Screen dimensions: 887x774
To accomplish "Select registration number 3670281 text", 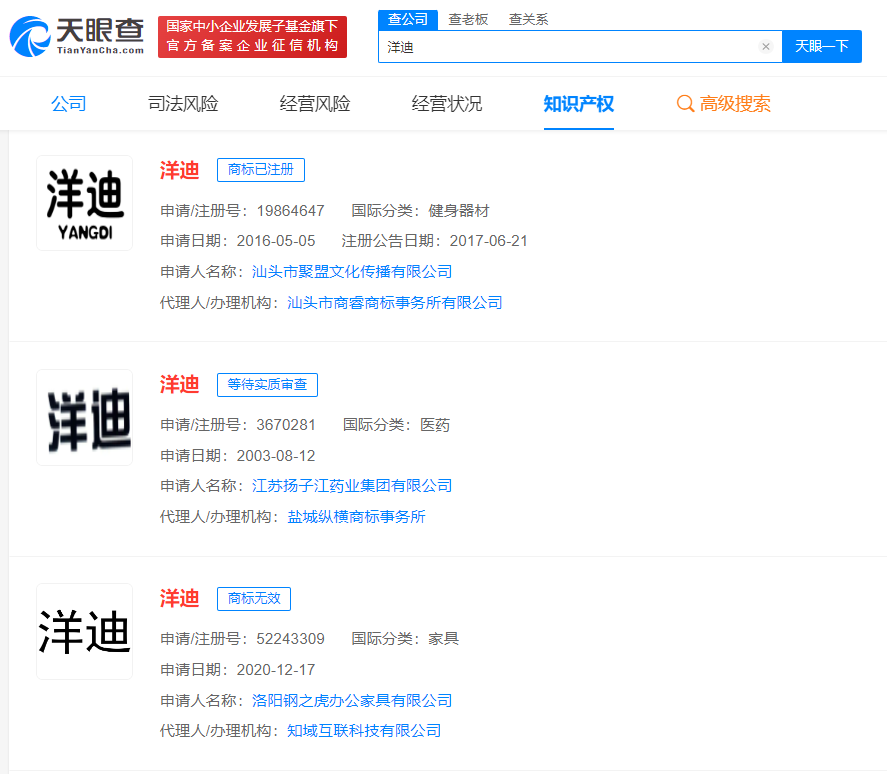I will 286,425.
